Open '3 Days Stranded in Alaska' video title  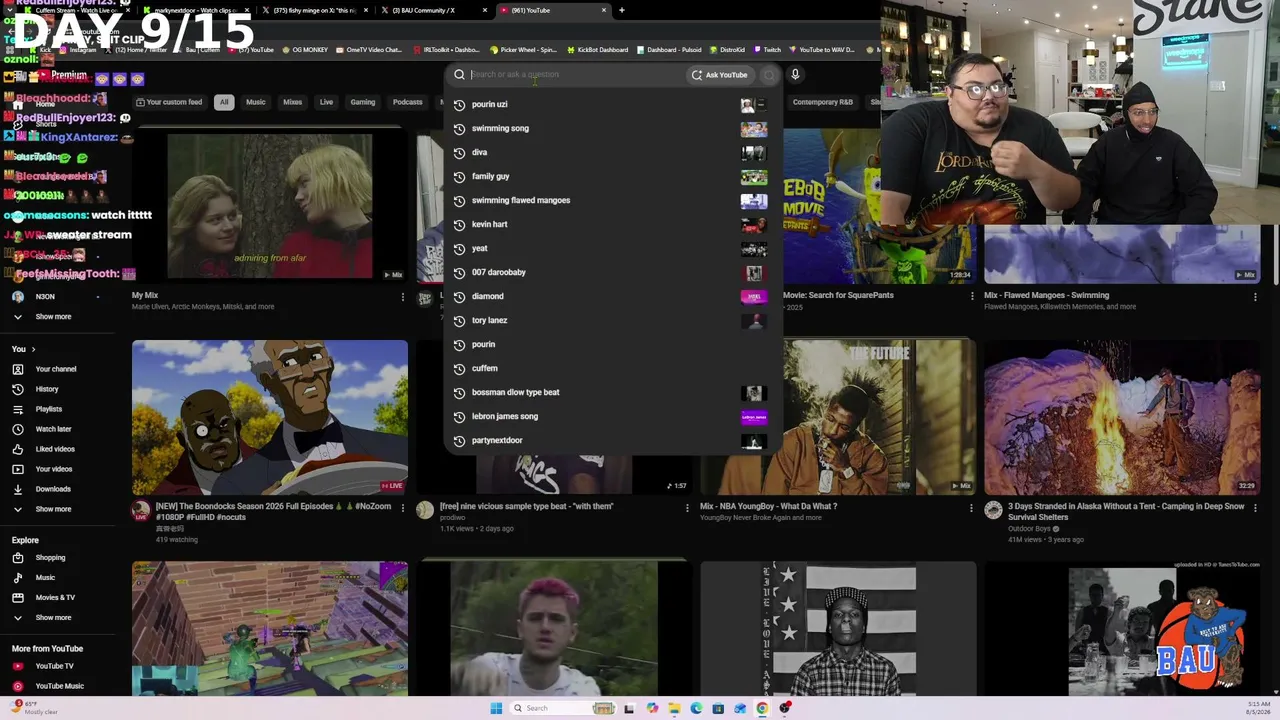[x=1126, y=511]
